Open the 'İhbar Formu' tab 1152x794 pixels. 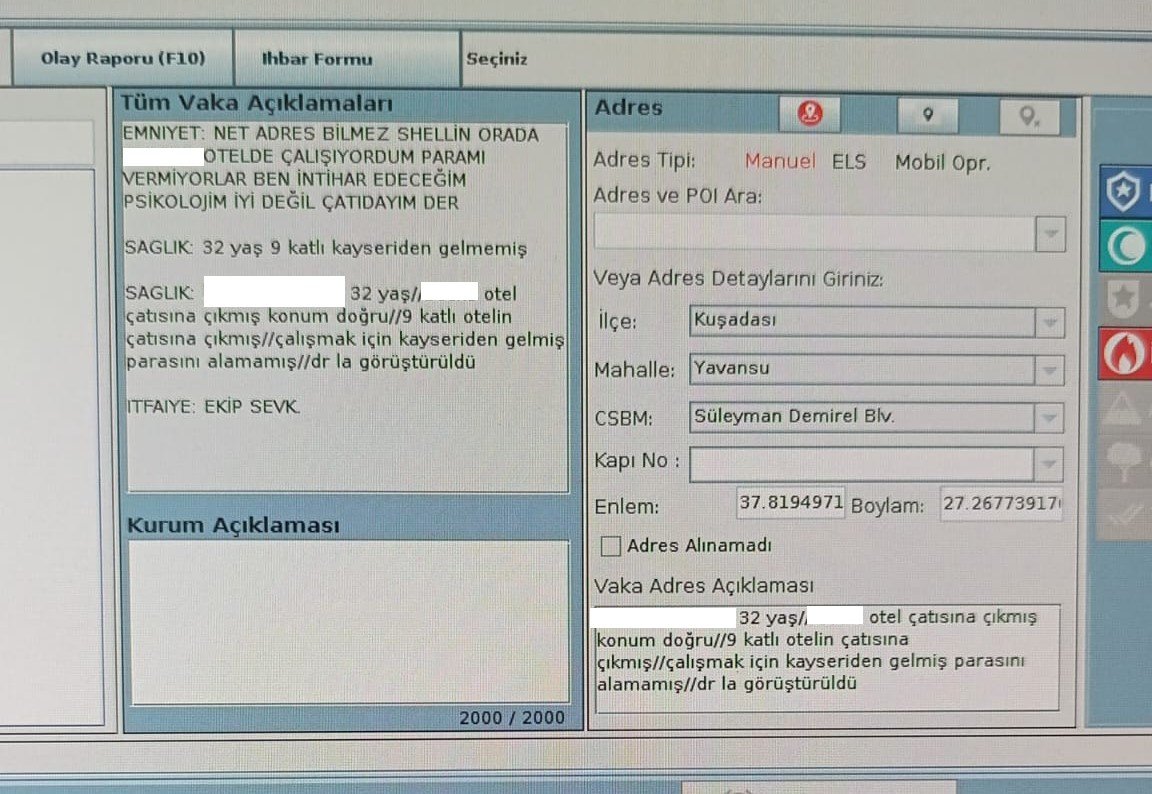point(317,59)
